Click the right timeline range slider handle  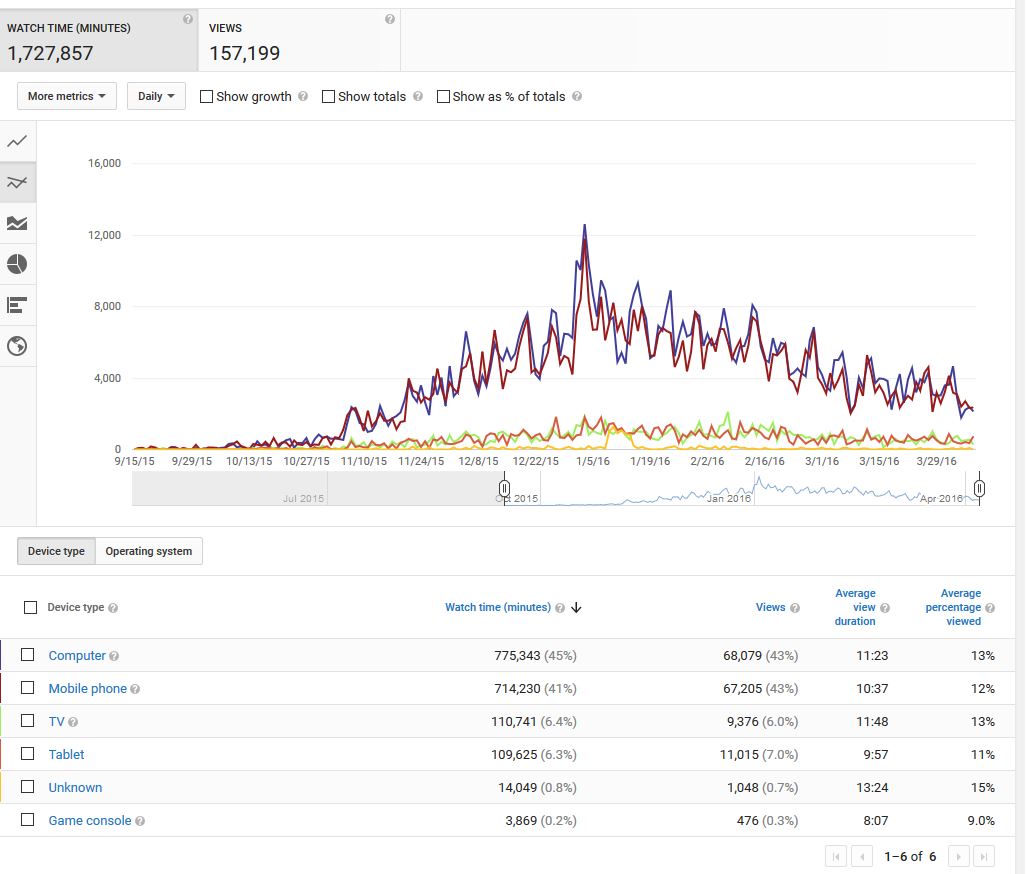(980, 488)
